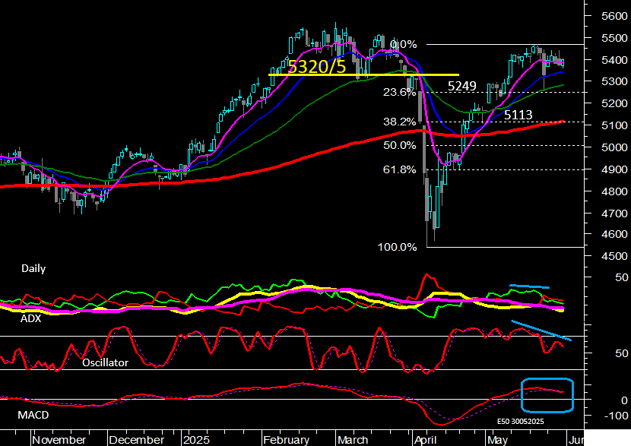This screenshot has height=446, width=631.
Task: Select the ADX indicator label
Action: pos(31,318)
